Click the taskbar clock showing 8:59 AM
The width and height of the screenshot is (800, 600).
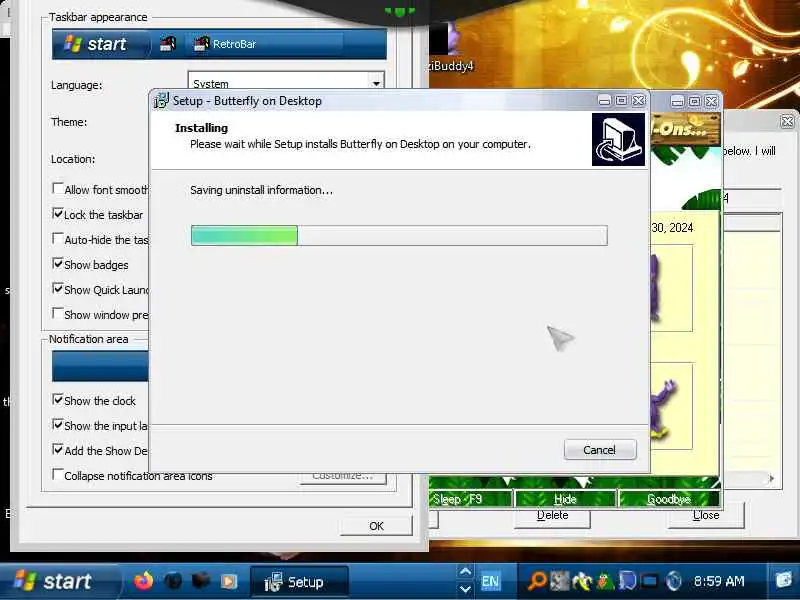point(719,581)
